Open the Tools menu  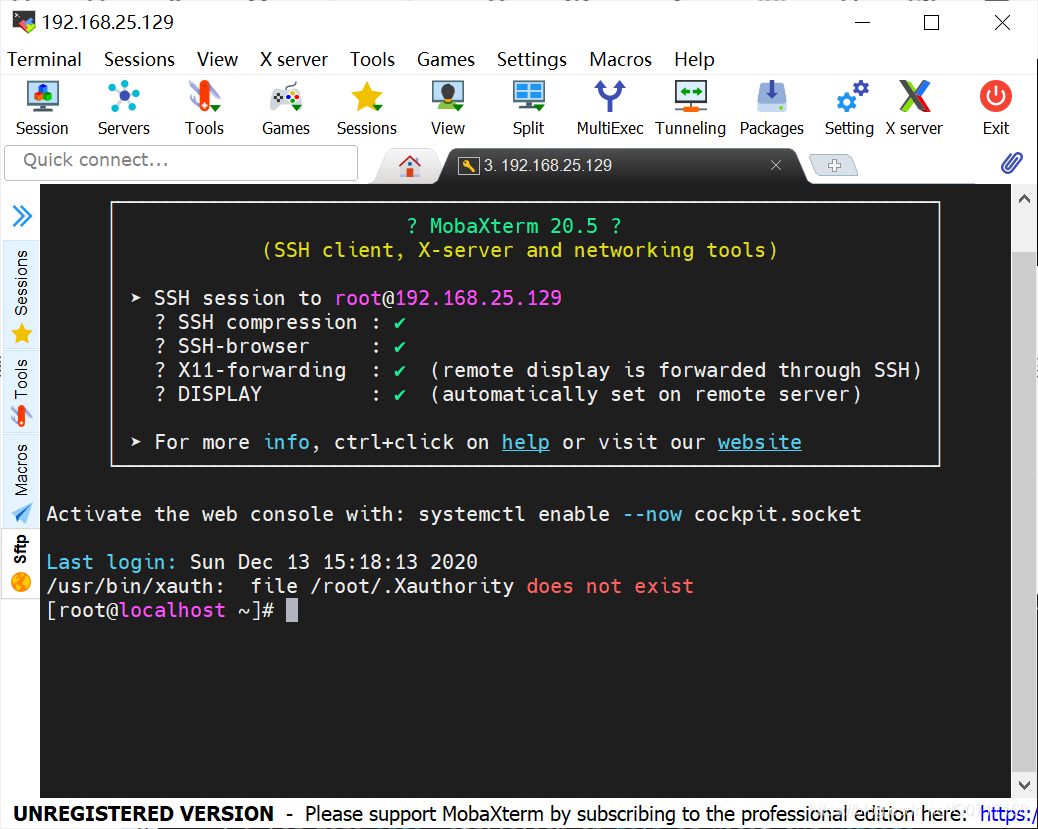[x=372, y=60]
